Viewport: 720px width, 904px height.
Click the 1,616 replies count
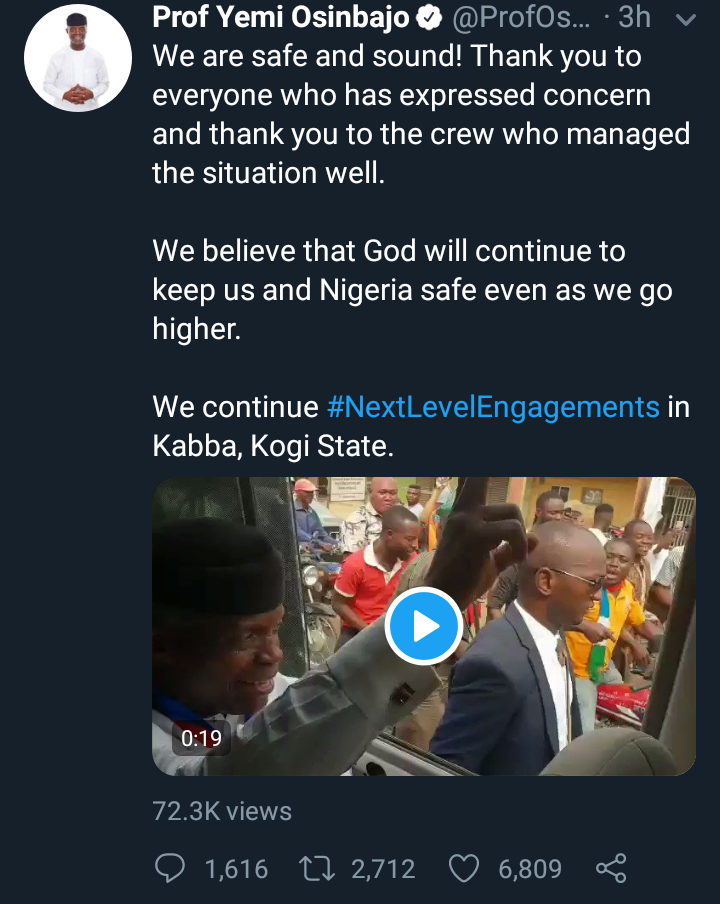[236, 869]
